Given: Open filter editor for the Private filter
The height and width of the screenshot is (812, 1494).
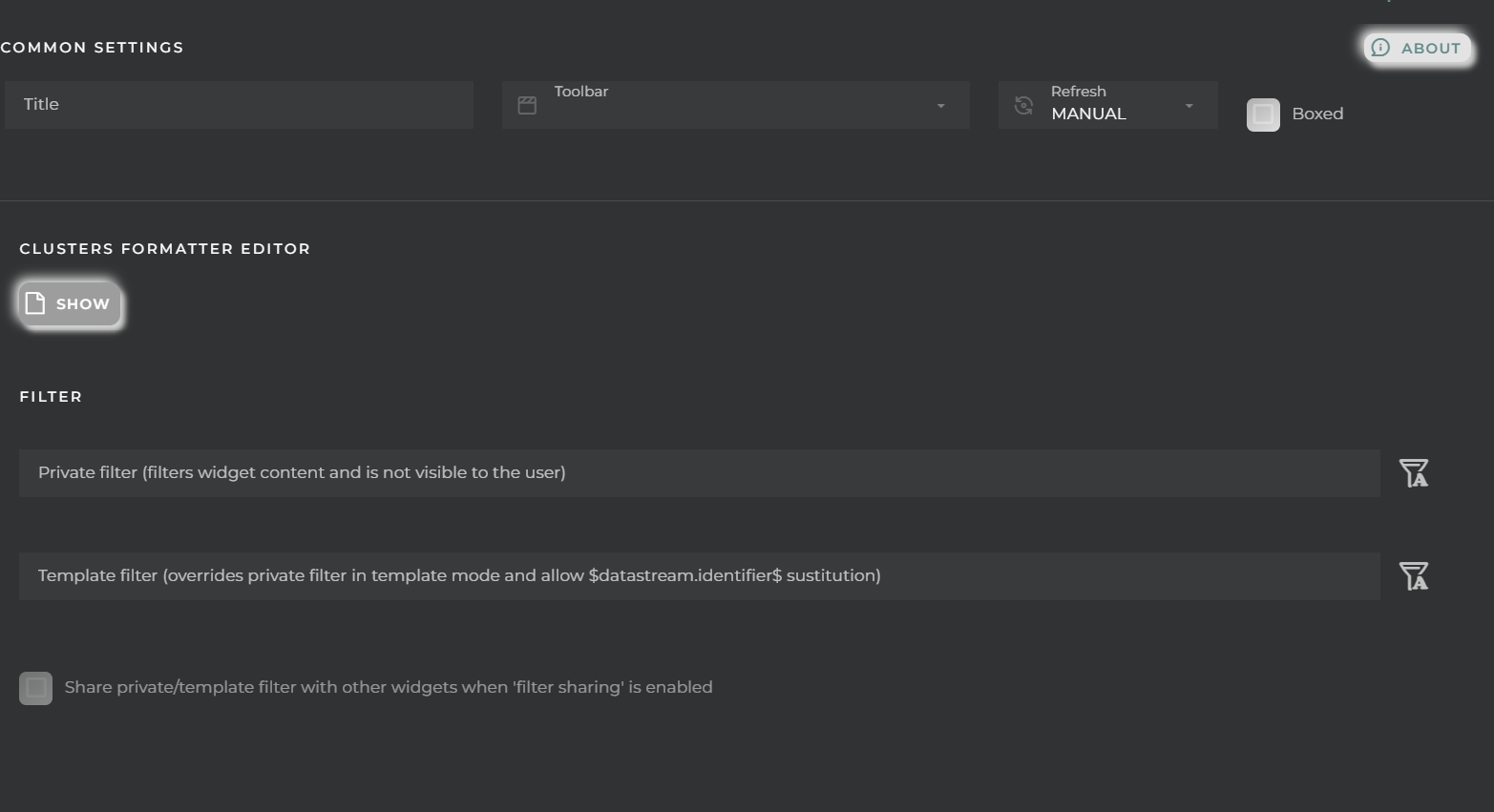Looking at the screenshot, I should (x=1414, y=473).
